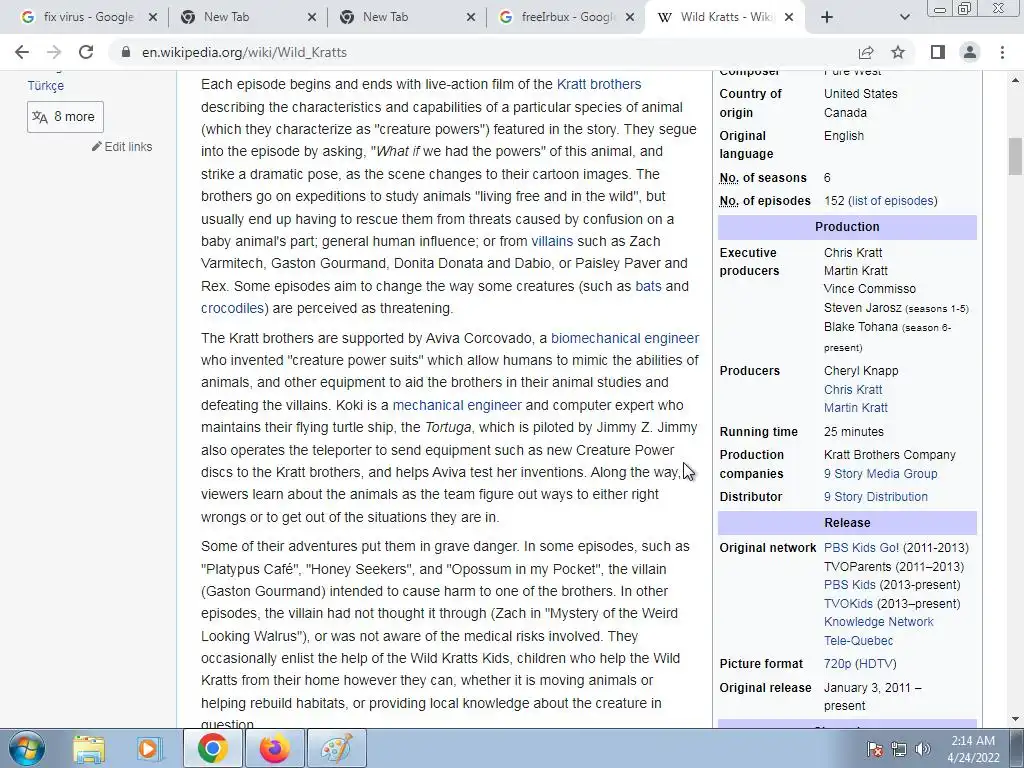Viewport: 1024px width, 768px height.
Task: Follow the 'villains' link
Action: (552, 241)
